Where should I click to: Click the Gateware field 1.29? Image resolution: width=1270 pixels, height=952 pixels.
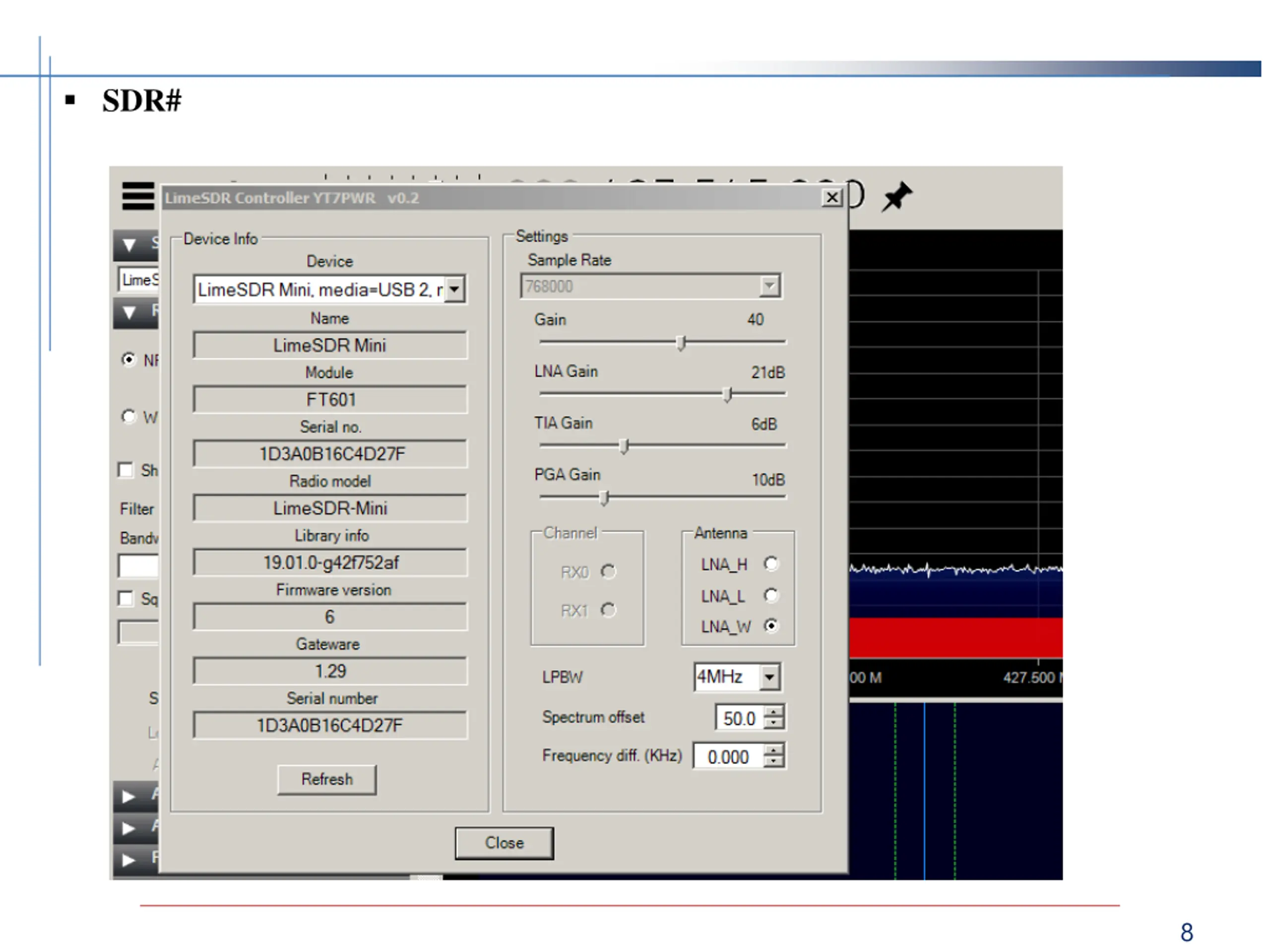point(330,671)
